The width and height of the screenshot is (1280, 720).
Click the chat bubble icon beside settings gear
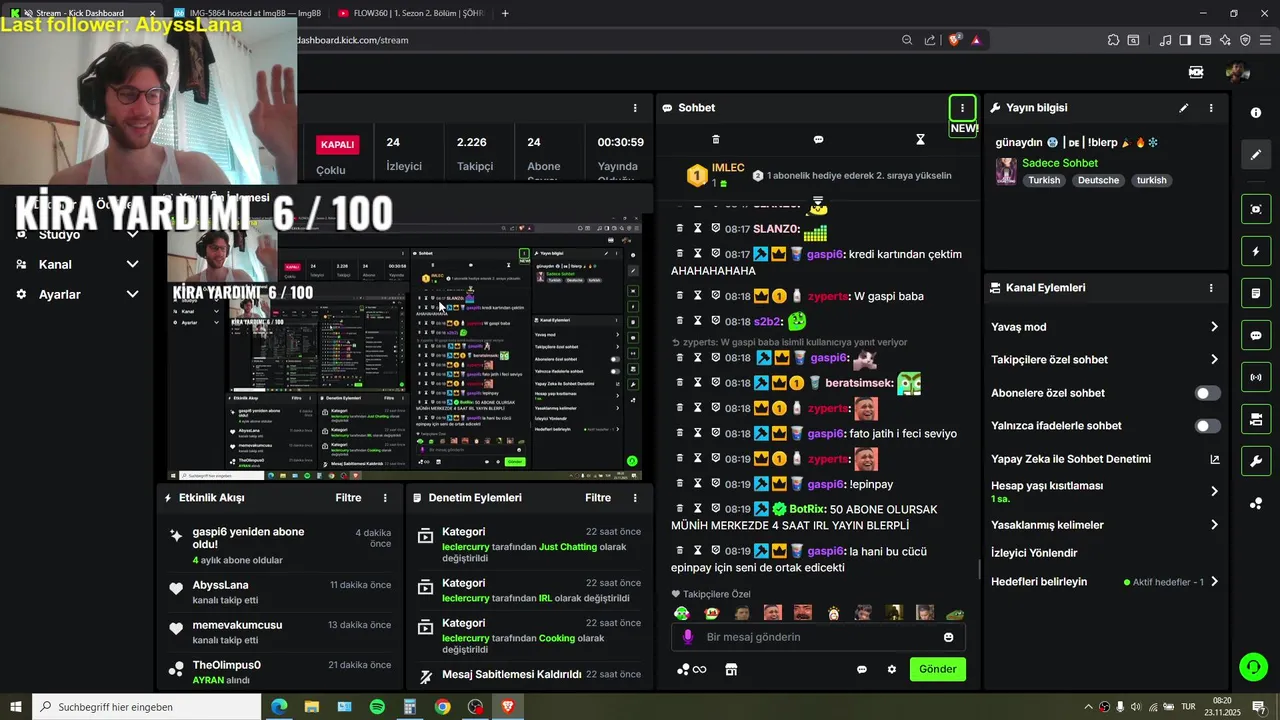coord(862,669)
